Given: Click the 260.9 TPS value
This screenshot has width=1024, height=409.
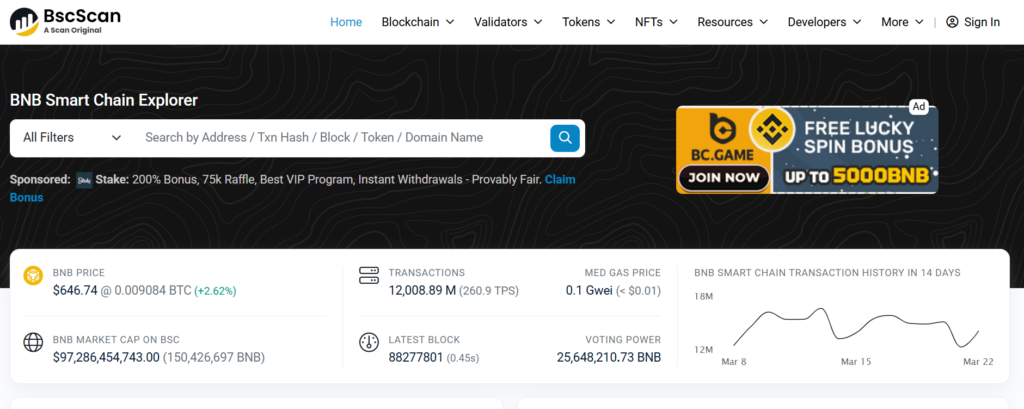Looking at the screenshot, I should [x=489, y=291].
